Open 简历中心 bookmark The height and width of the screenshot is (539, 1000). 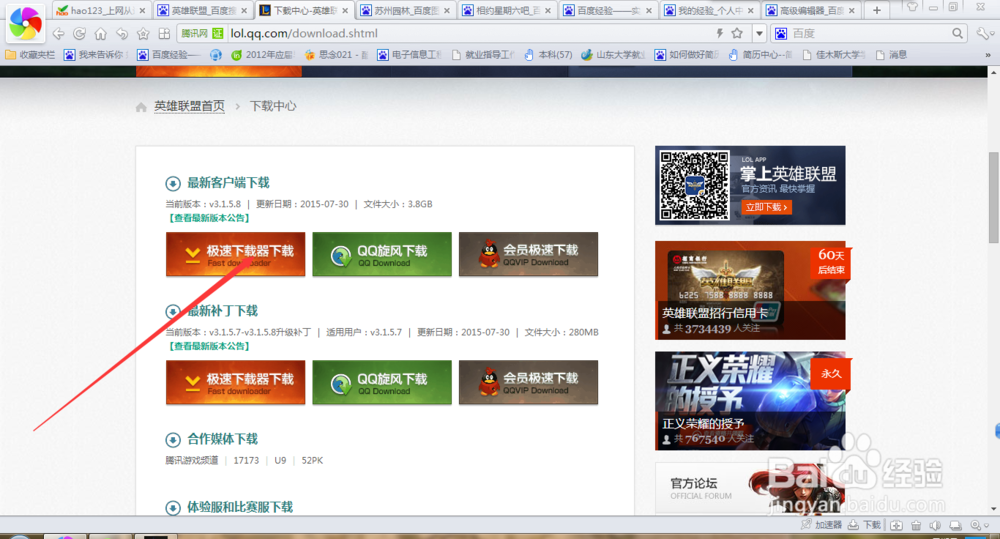(x=760, y=55)
